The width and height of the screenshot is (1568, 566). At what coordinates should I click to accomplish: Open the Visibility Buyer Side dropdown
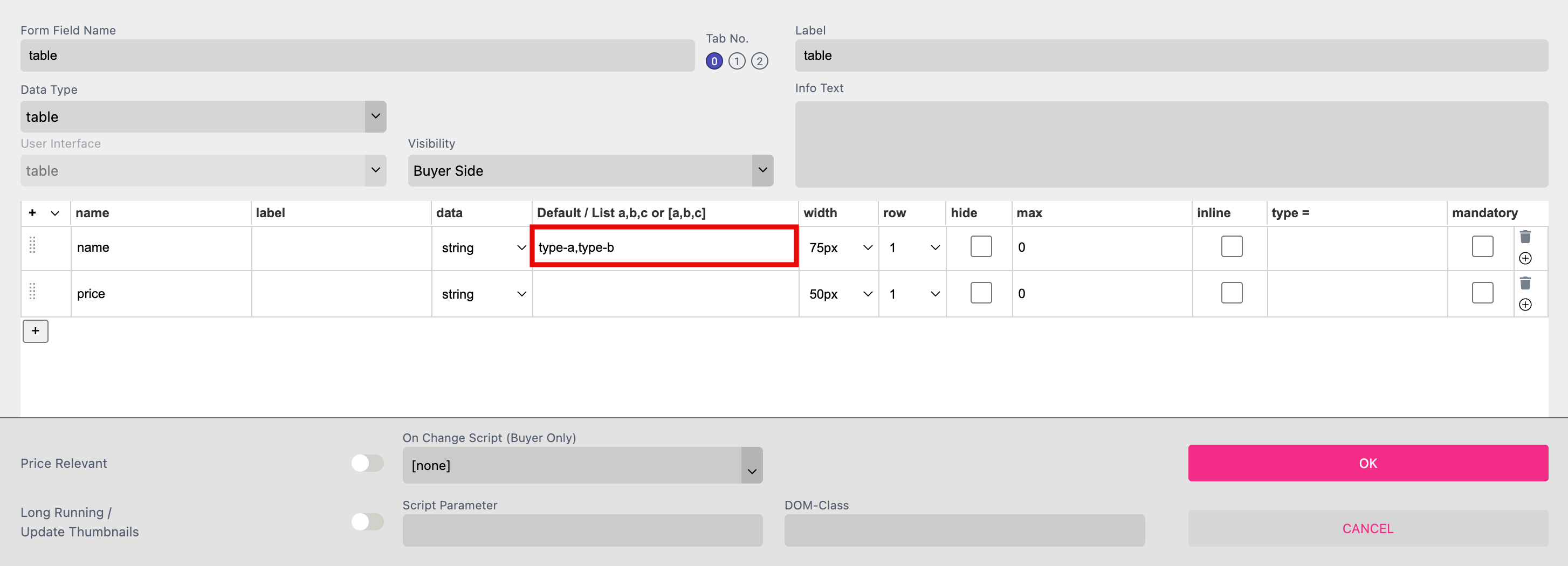pos(590,170)
